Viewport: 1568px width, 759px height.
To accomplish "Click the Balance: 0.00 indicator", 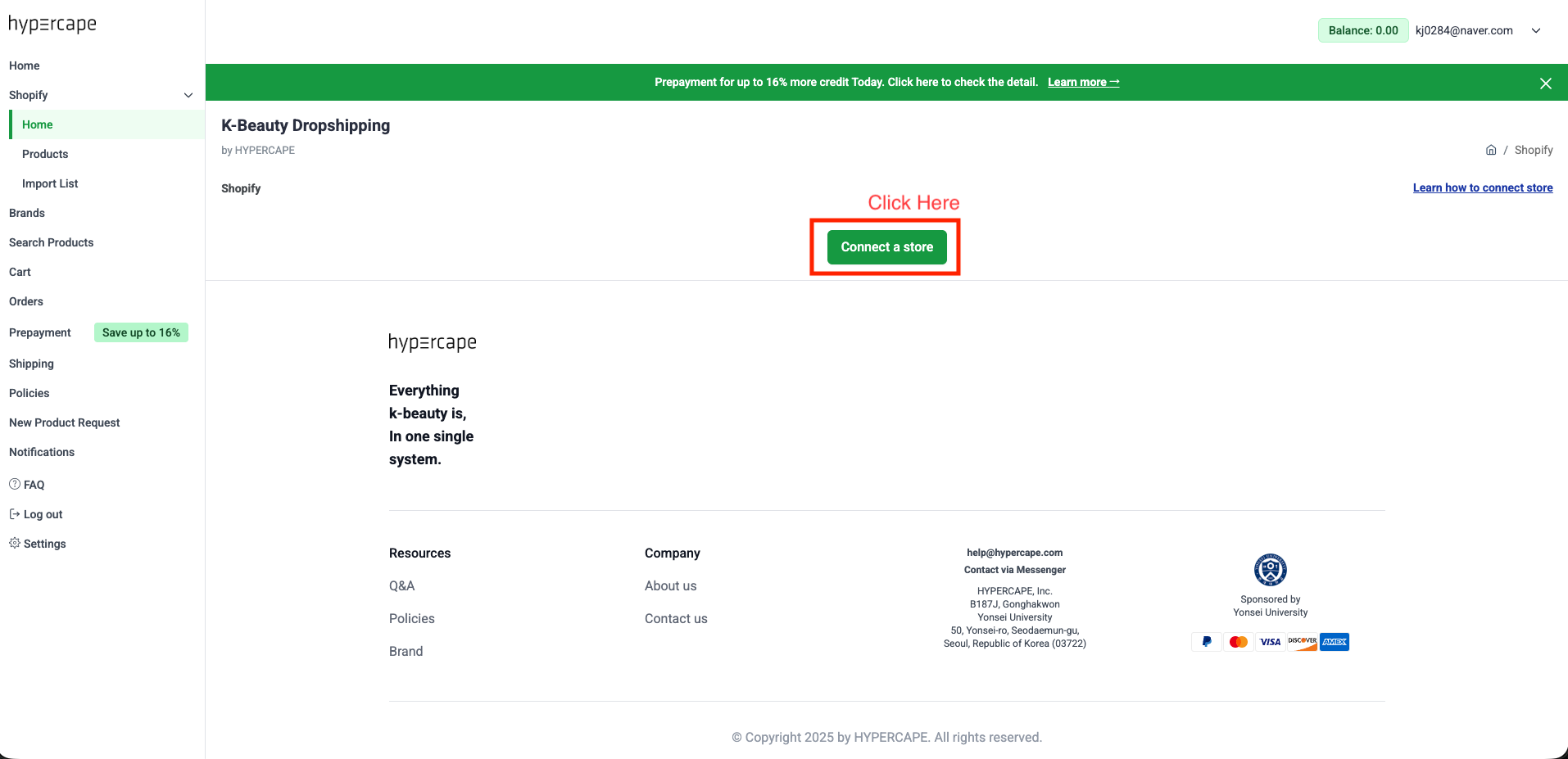I will [x=1362, y=31].
